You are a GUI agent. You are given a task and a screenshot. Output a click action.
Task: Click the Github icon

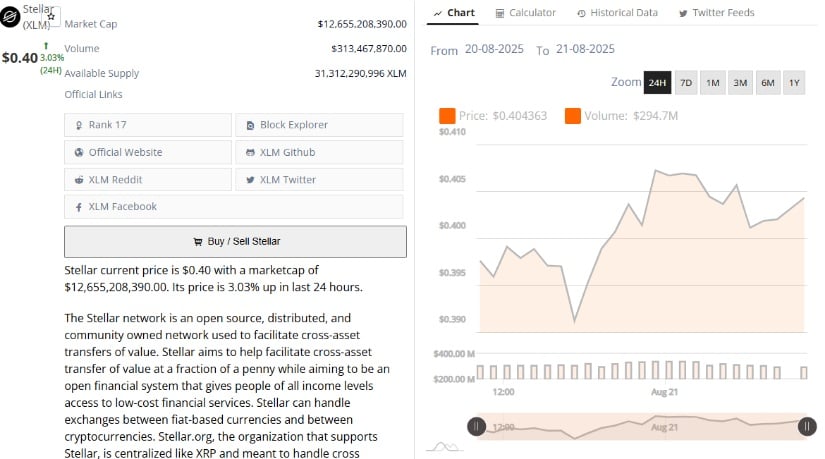250,153
